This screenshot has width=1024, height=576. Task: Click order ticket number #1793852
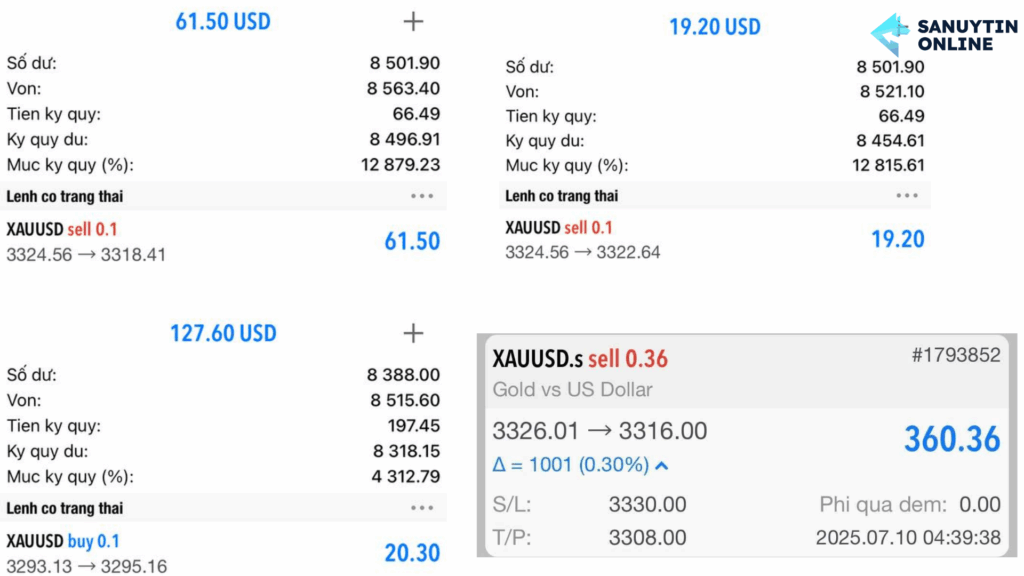(956, 355)
